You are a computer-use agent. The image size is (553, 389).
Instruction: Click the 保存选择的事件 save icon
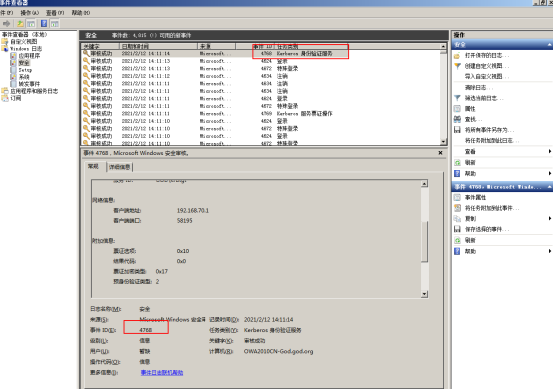[457, 229]
